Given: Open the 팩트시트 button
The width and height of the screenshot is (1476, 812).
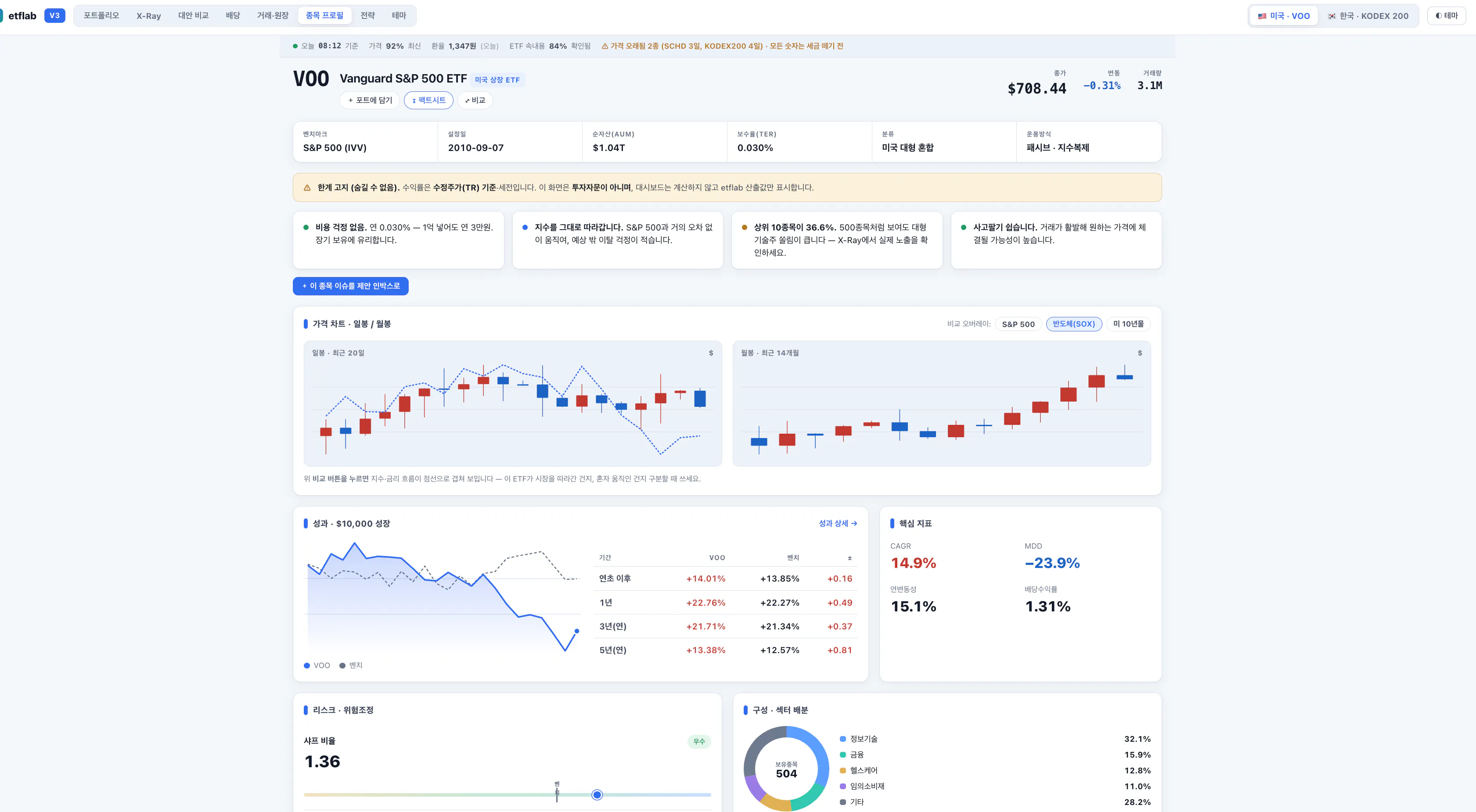Looking at the screenshot, I should pos(428,100).
